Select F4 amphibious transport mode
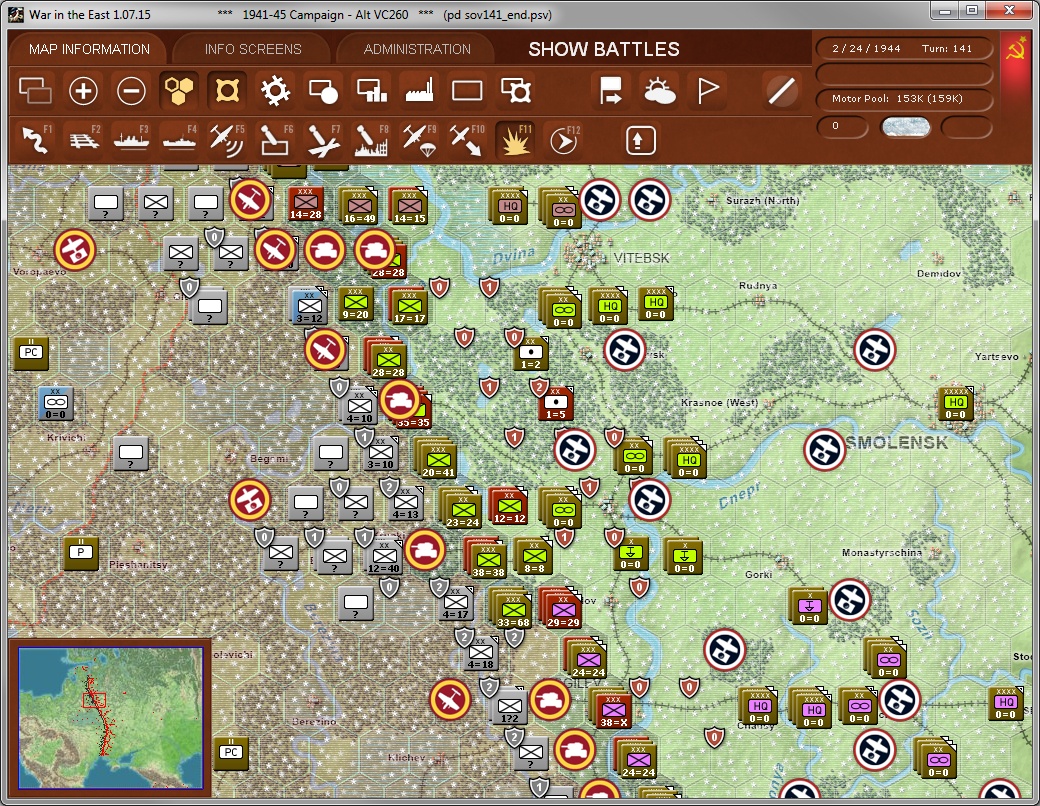 point(179,139)
